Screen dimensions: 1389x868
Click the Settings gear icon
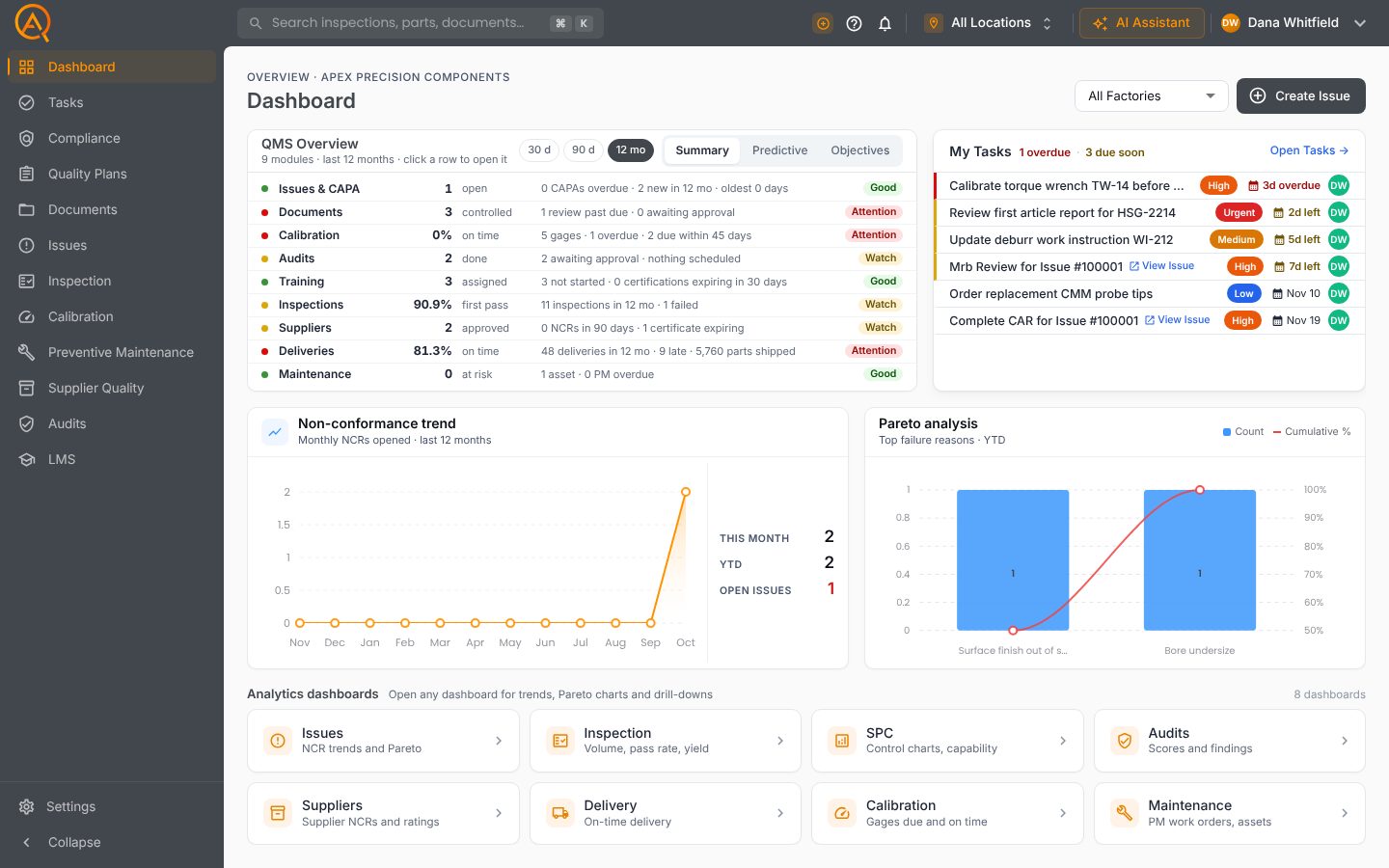[27, 806]
